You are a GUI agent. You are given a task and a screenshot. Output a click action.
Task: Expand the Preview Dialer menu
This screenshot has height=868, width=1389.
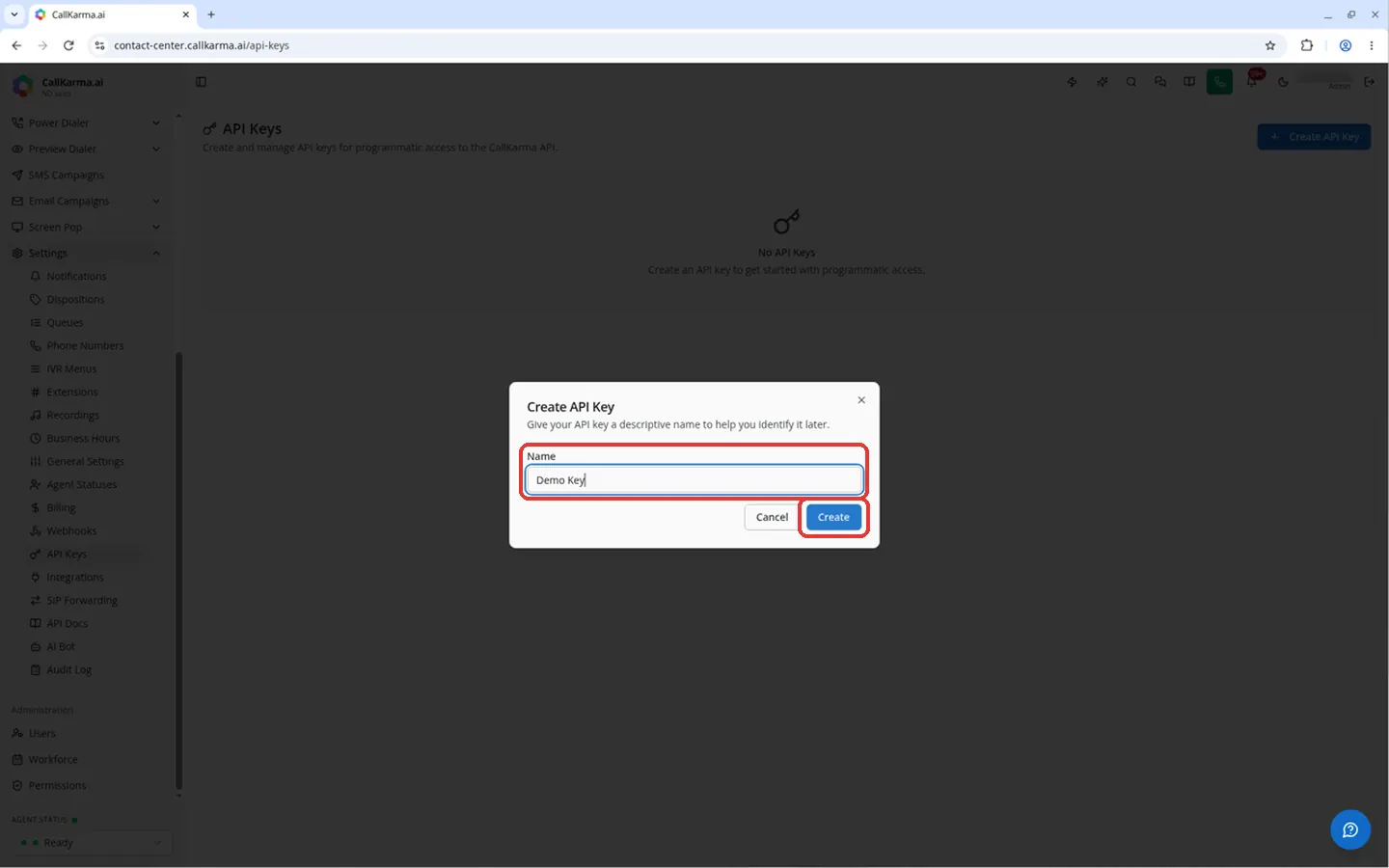(85, 149)
